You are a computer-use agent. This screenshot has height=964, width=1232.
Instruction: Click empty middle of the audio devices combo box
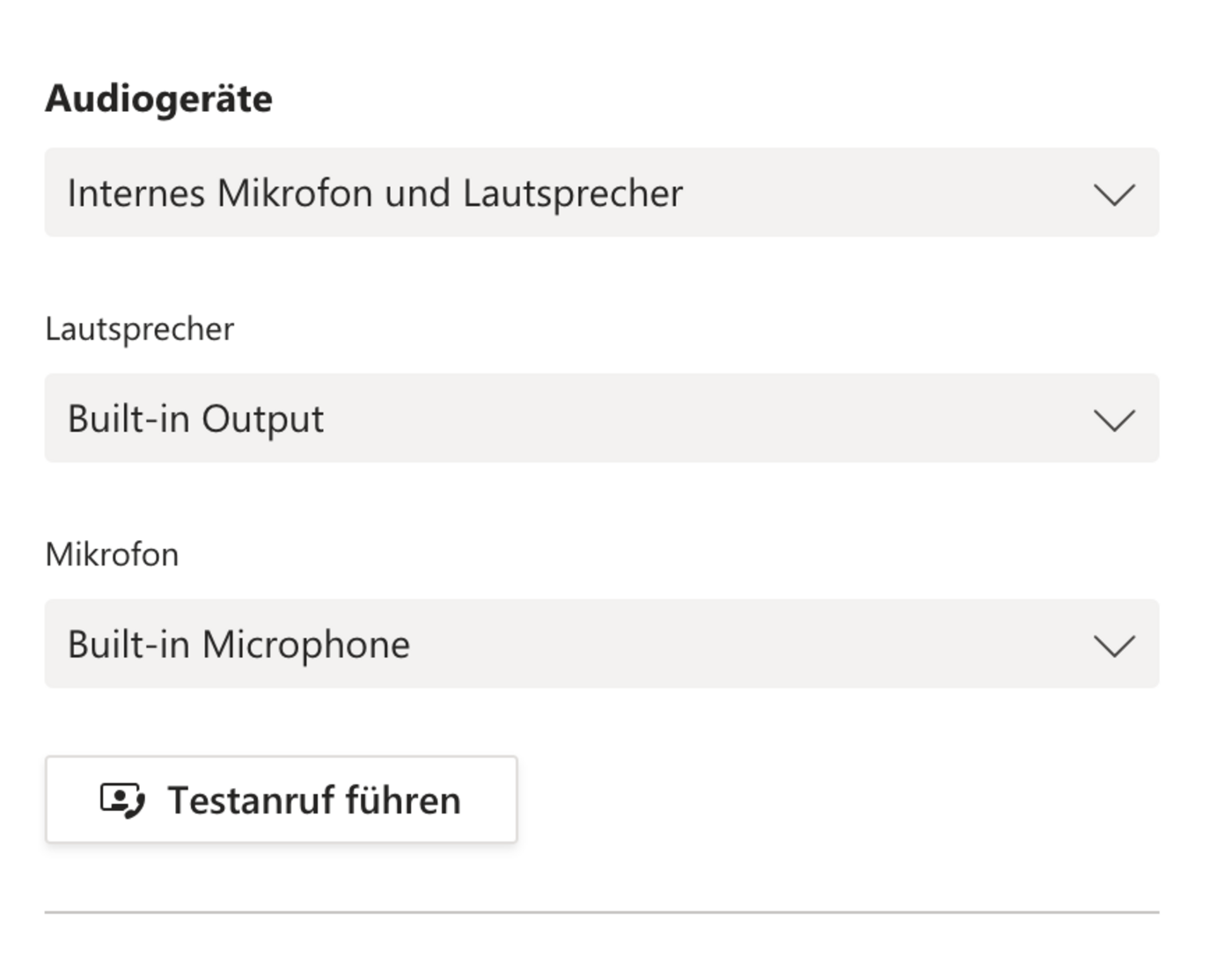click(880, 194)
